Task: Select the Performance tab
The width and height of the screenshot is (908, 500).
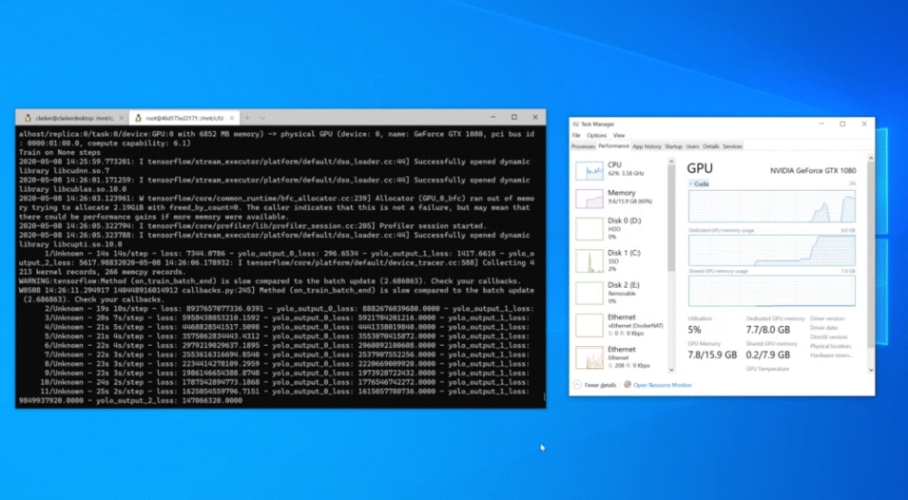Action: click(x=613, y=147)
